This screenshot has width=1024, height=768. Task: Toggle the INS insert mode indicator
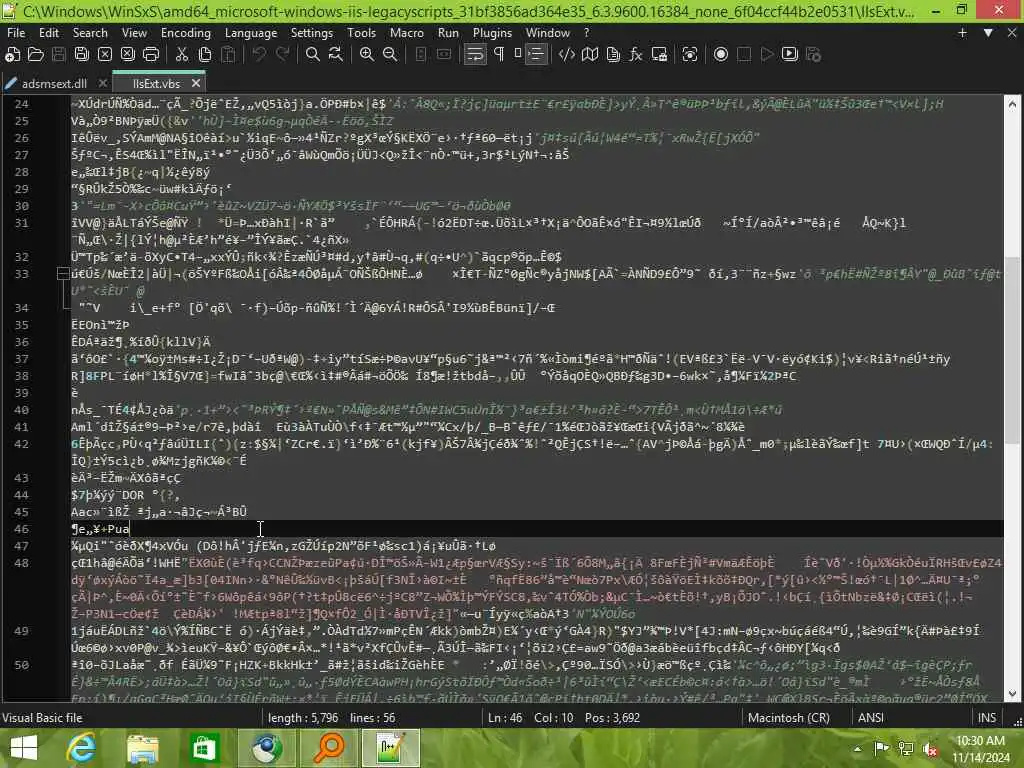pyautogui.click(x=987, y=718)
